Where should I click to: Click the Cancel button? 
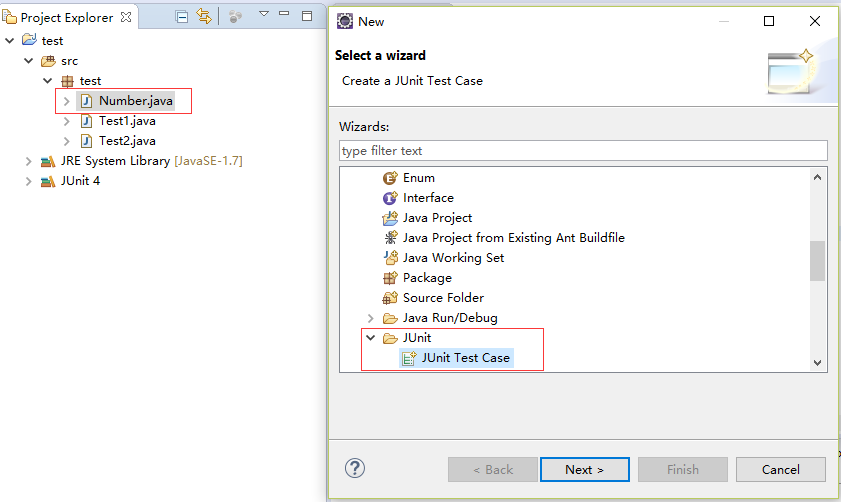click(780, 470)
